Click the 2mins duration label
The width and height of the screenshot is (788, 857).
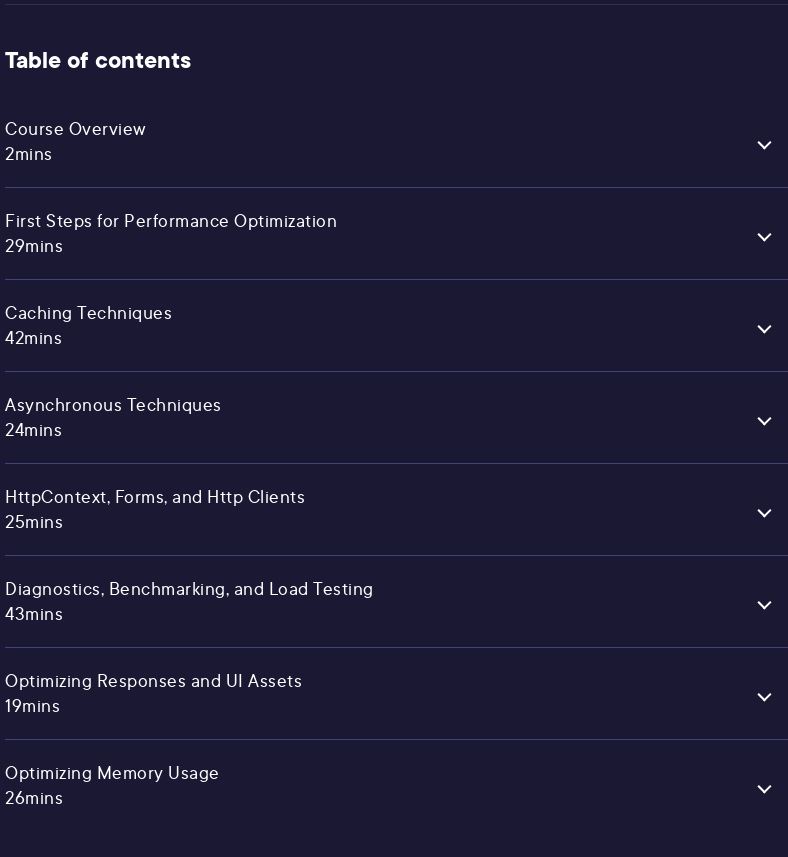(28, 155)
